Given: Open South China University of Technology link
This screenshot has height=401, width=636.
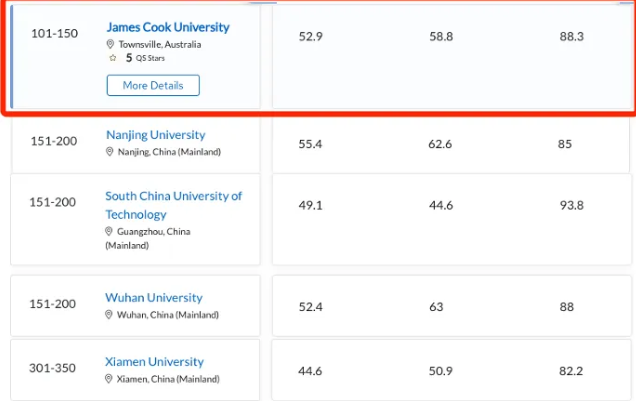Looking at the screenshot, I should [173, 205].
